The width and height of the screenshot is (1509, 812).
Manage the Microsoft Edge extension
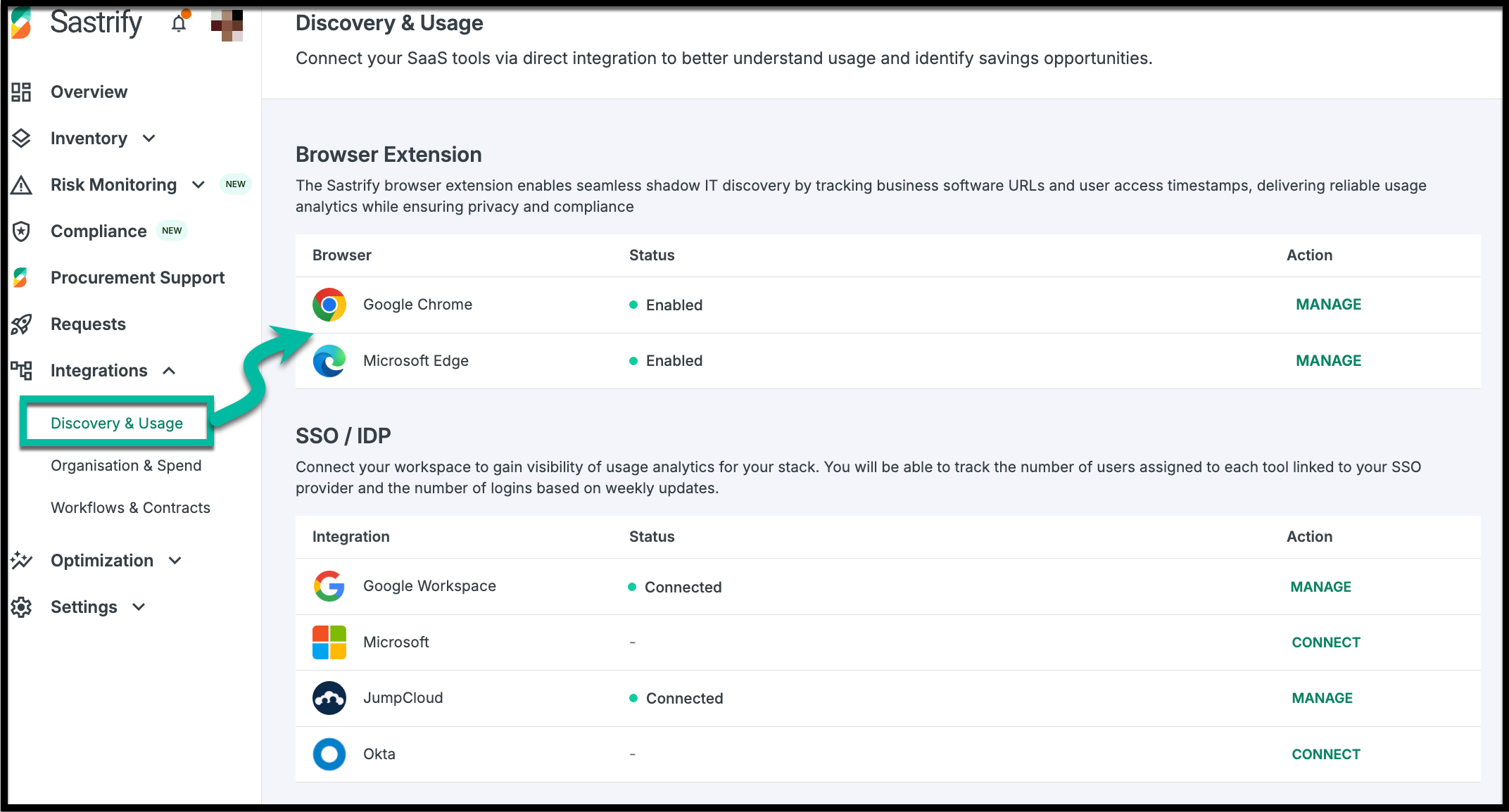(1328, 361)
